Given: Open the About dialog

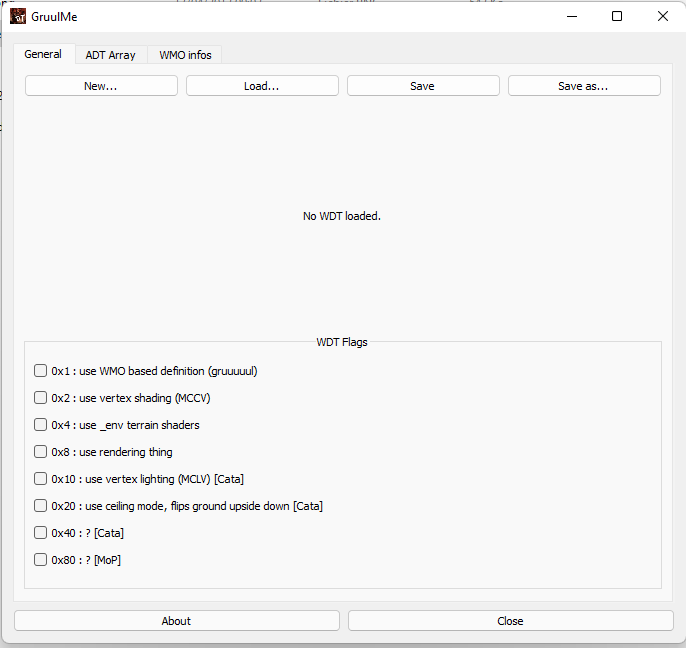Looking at the screenshot, I should [177, 621].
